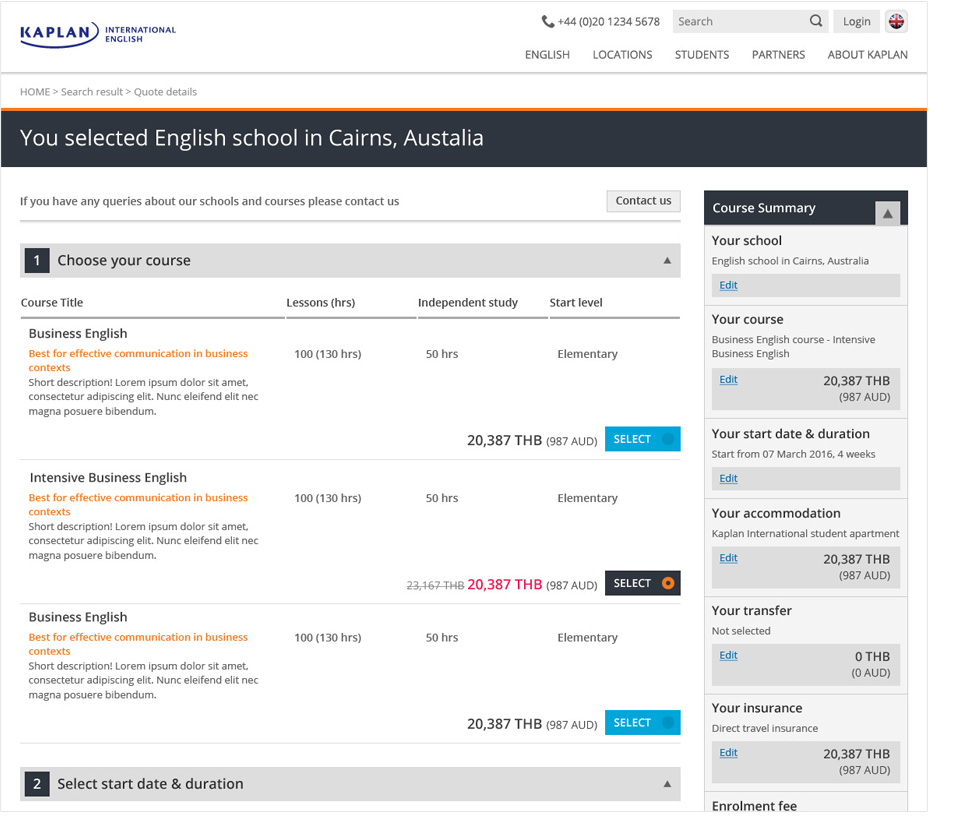Edit Your course in the summary
Screen dimensions: 972x833
728,379
